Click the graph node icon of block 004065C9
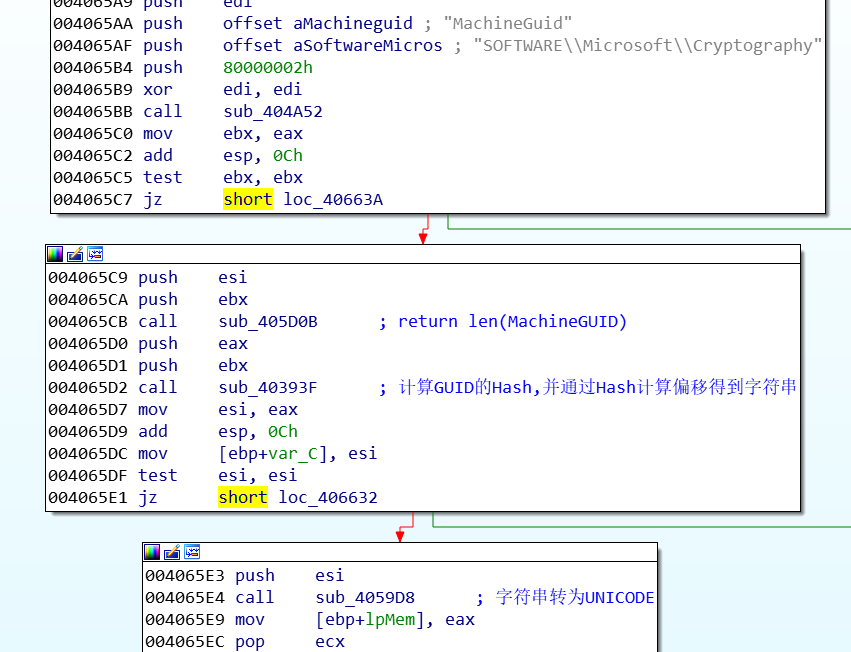Viewport: 851px width, 652px height. [95, 254]
